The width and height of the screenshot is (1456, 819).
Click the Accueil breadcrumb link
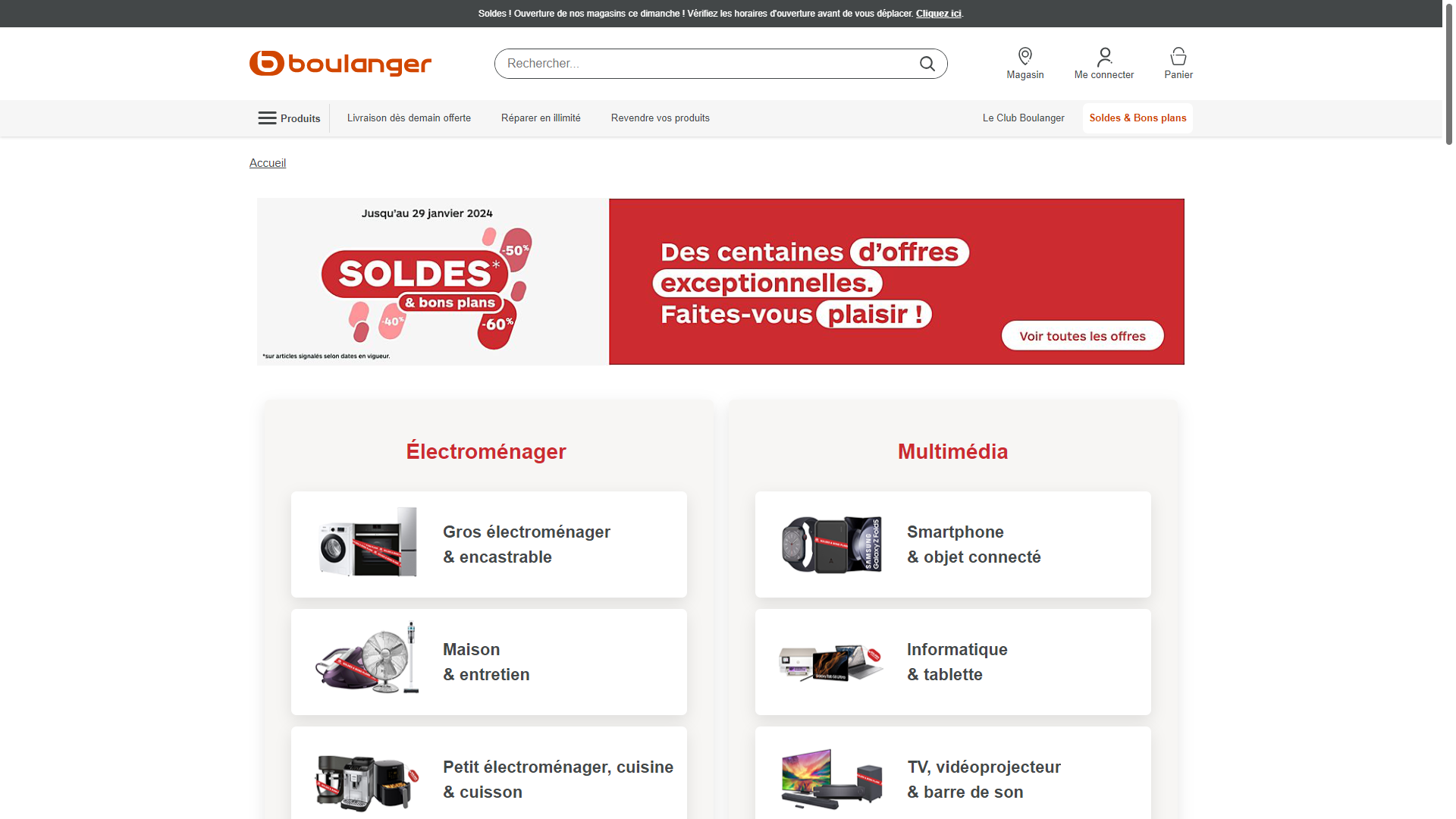coord(268,163)
